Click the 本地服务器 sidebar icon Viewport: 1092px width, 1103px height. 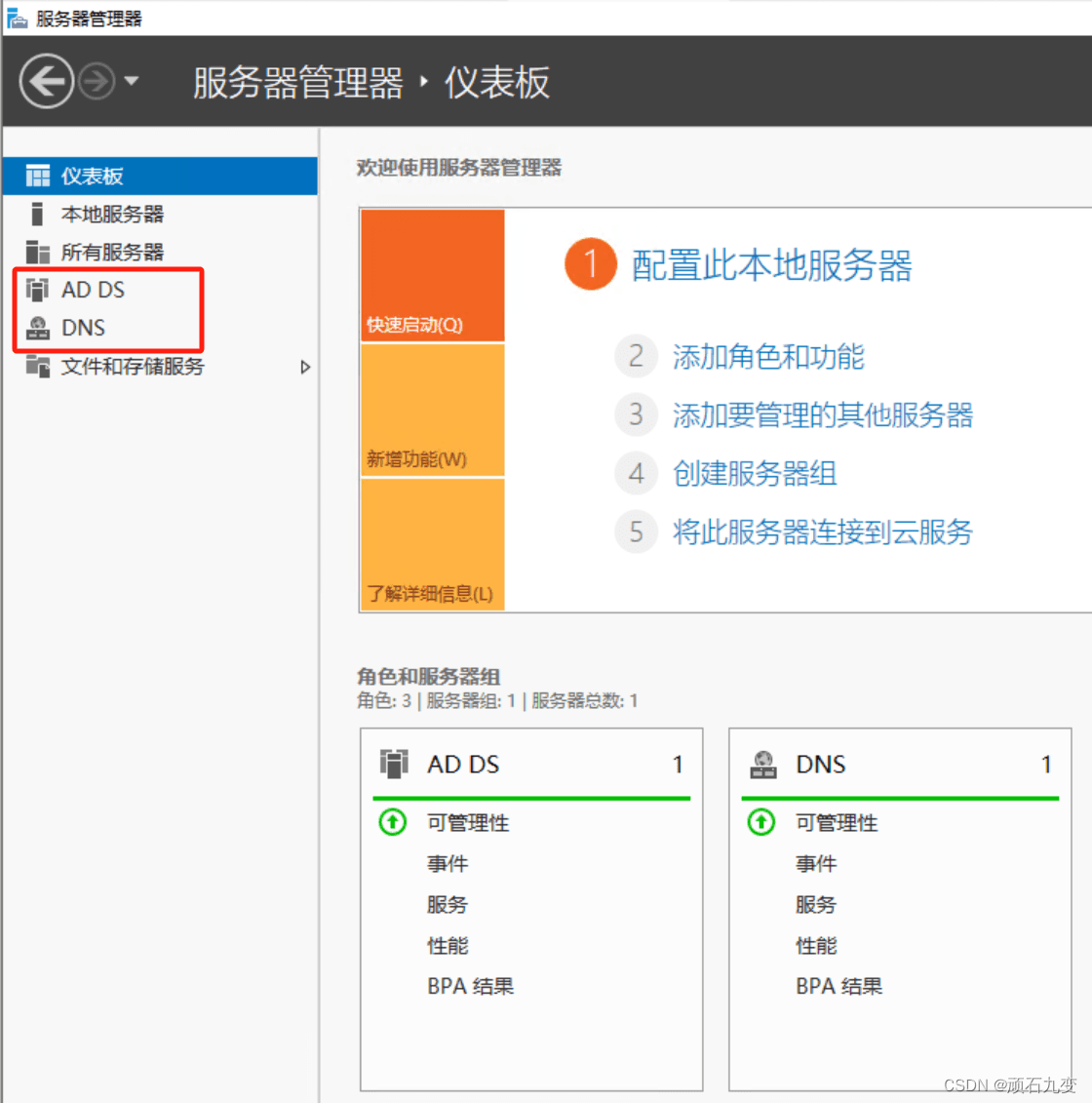(37, 214)
